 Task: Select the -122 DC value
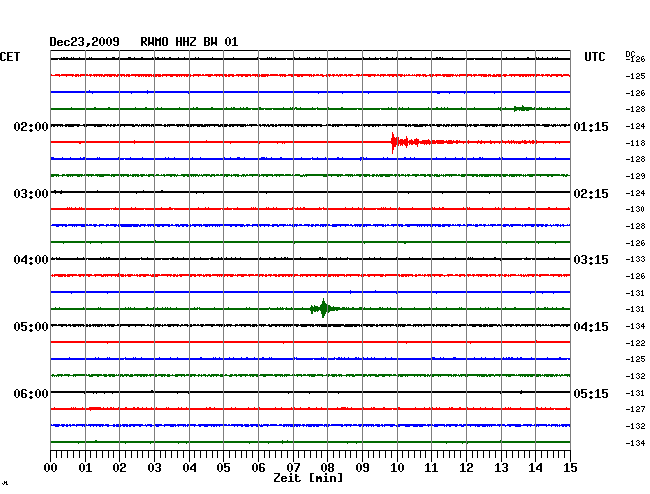tap(635, 343)
